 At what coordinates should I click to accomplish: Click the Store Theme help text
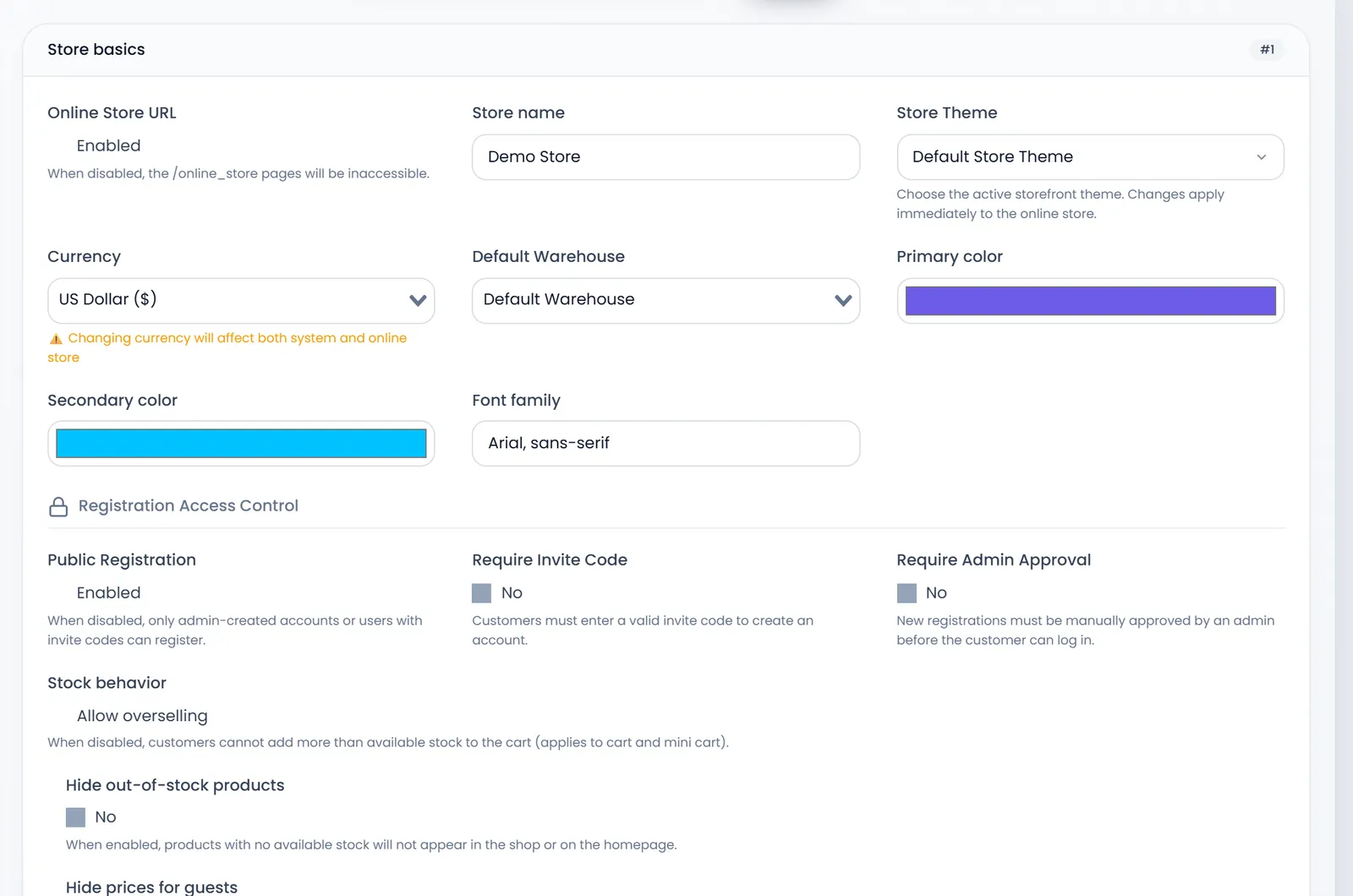(x=1060, y=204)
